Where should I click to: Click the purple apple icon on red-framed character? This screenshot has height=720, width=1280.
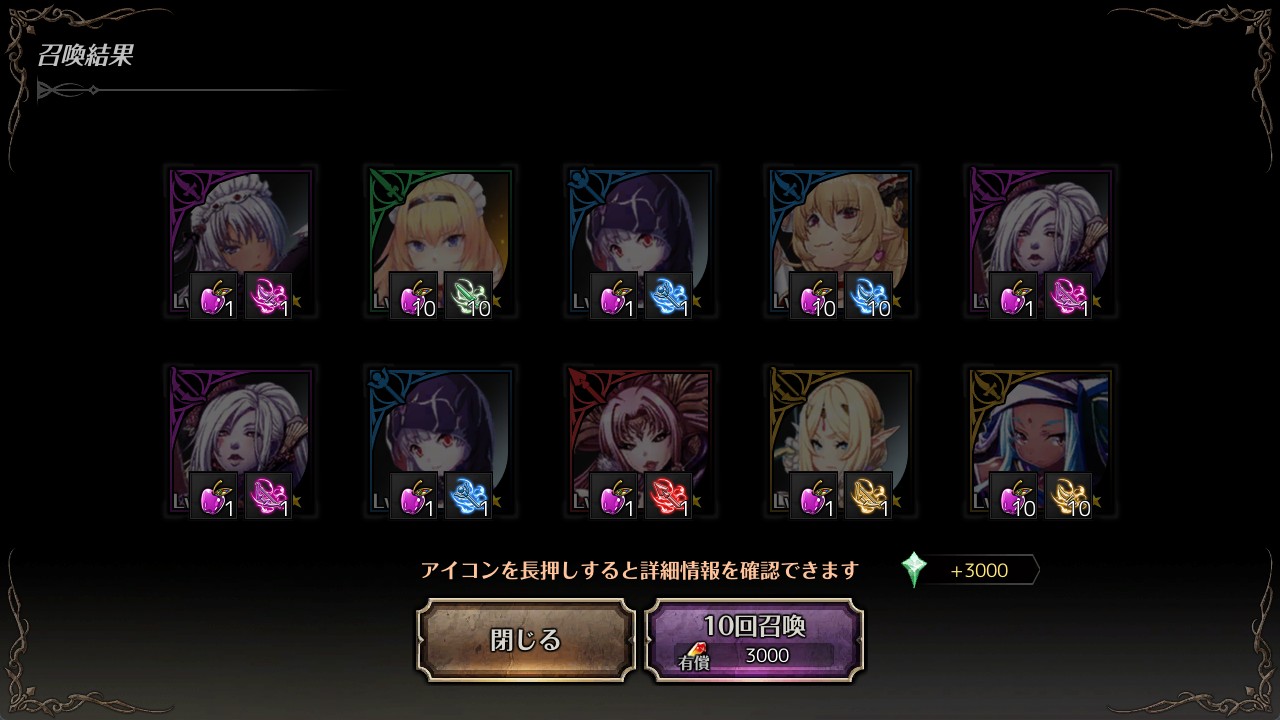(613, 495)
